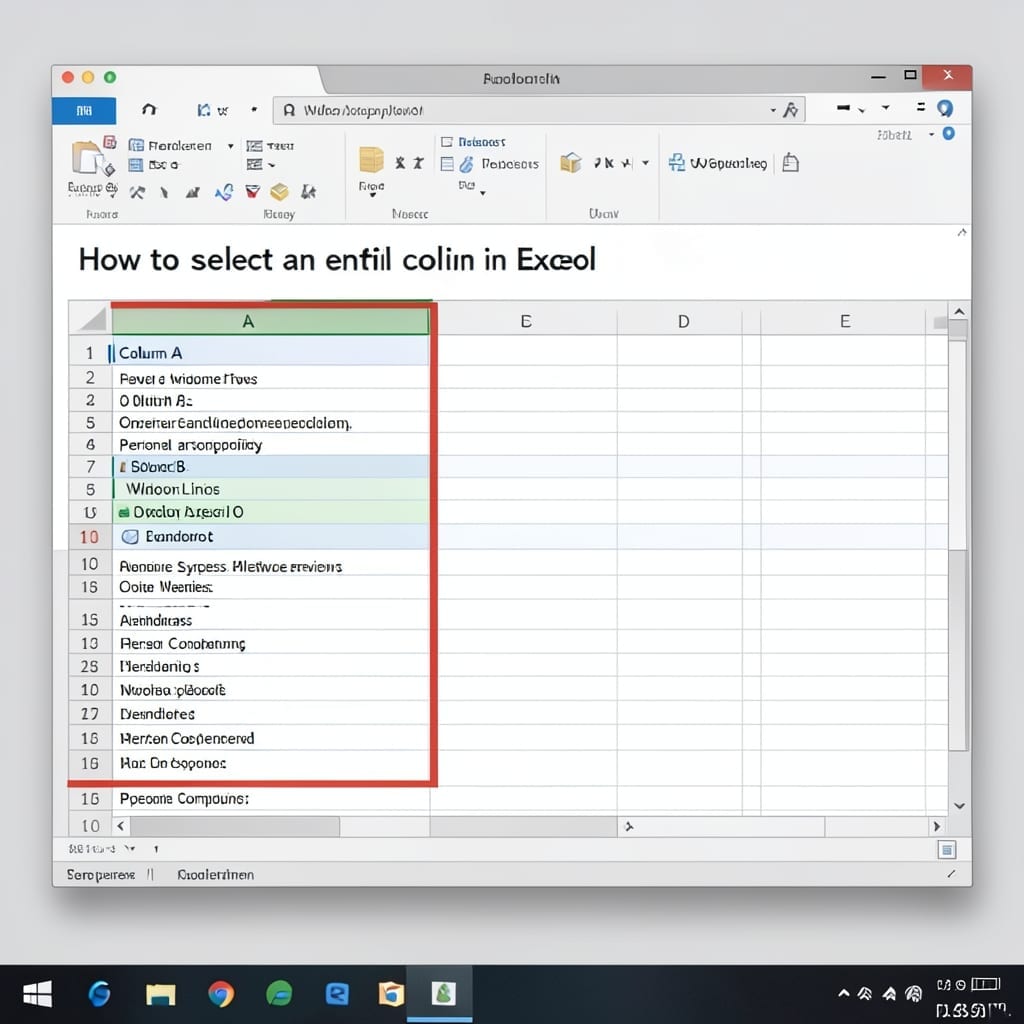
Task: Open dropdown arrow right of the 3D box group
Action: point(645,163)
